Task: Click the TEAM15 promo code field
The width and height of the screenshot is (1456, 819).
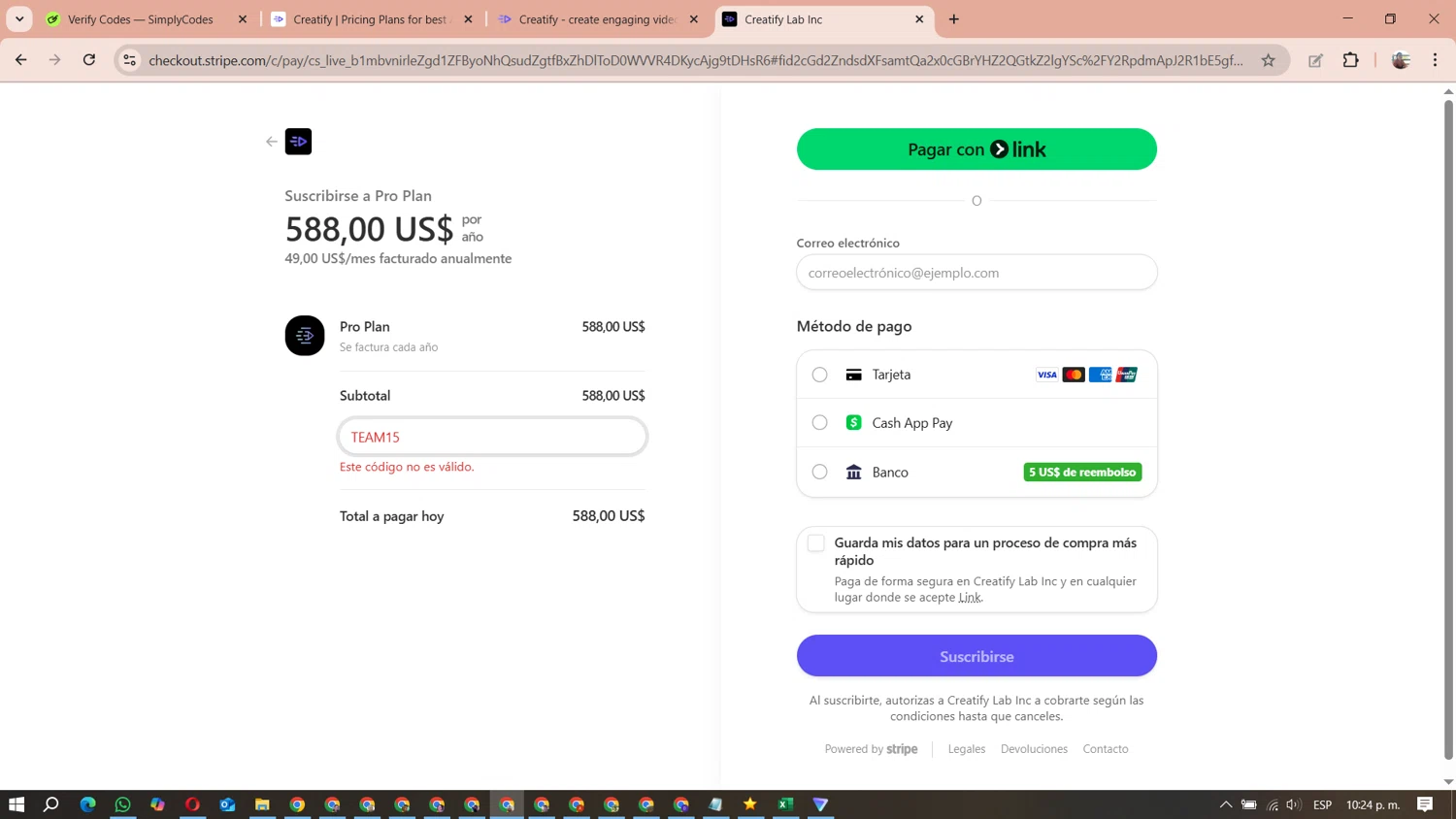Action: coord(492,437)
